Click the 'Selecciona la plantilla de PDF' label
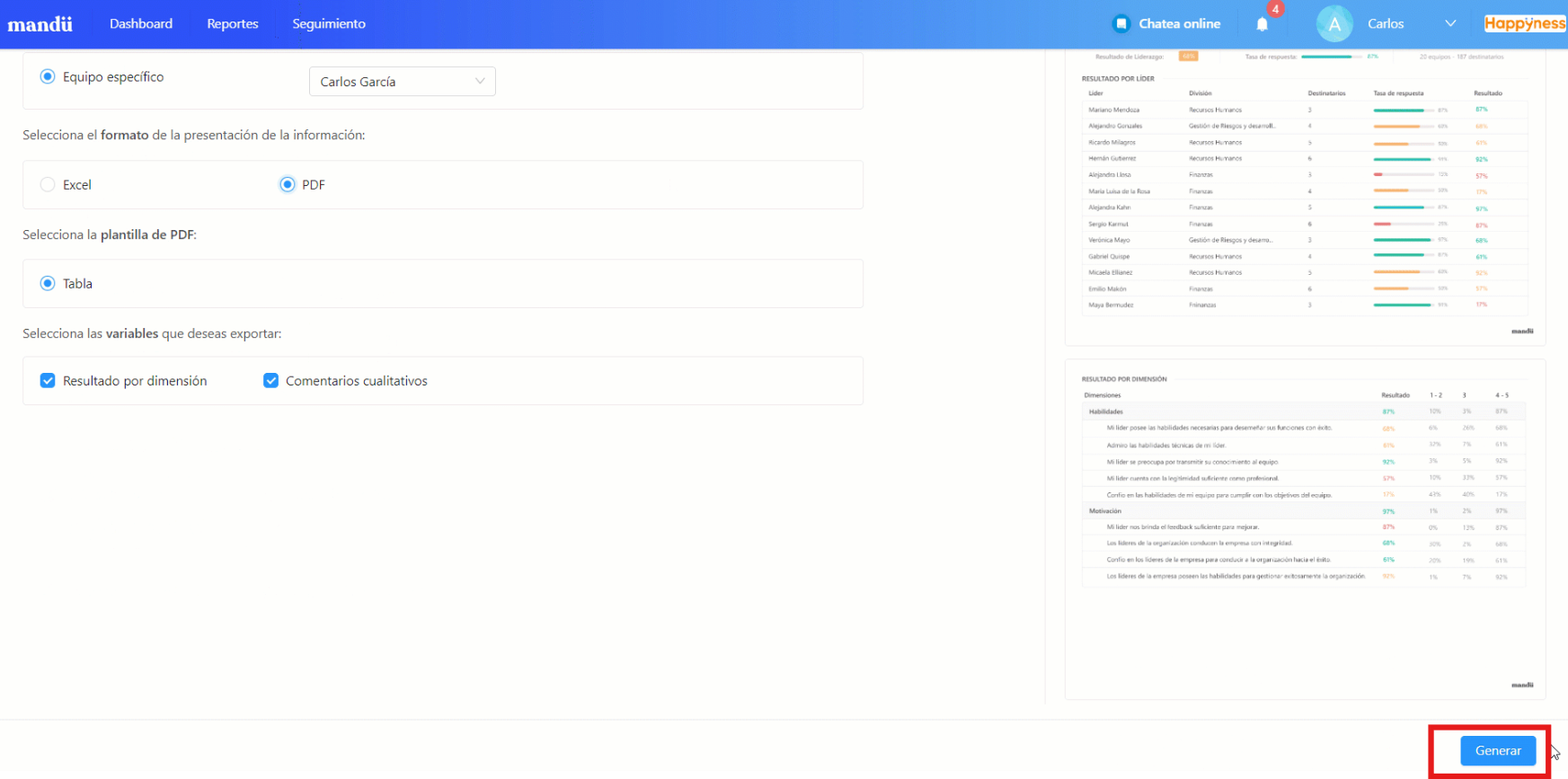Viewport: 1568px width, 779px height. coord(110,235)
